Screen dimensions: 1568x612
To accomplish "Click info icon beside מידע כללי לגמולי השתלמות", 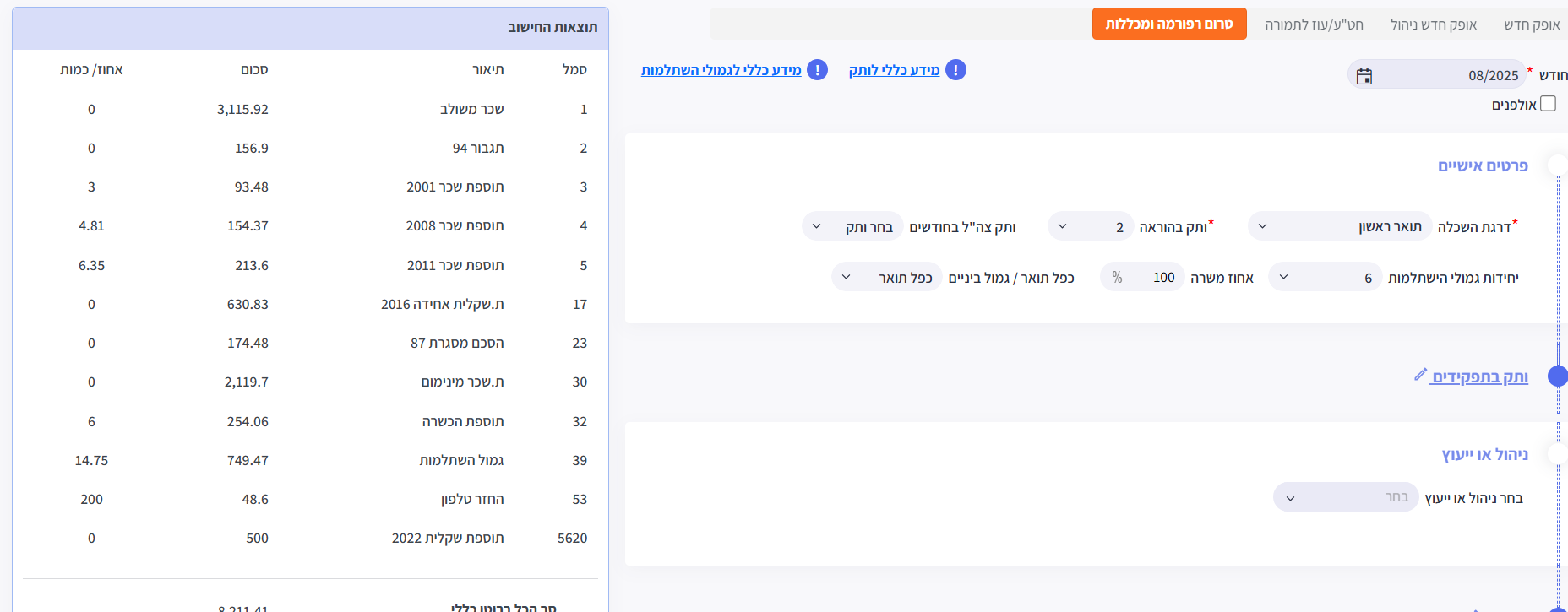I will (x=817, y=70).
